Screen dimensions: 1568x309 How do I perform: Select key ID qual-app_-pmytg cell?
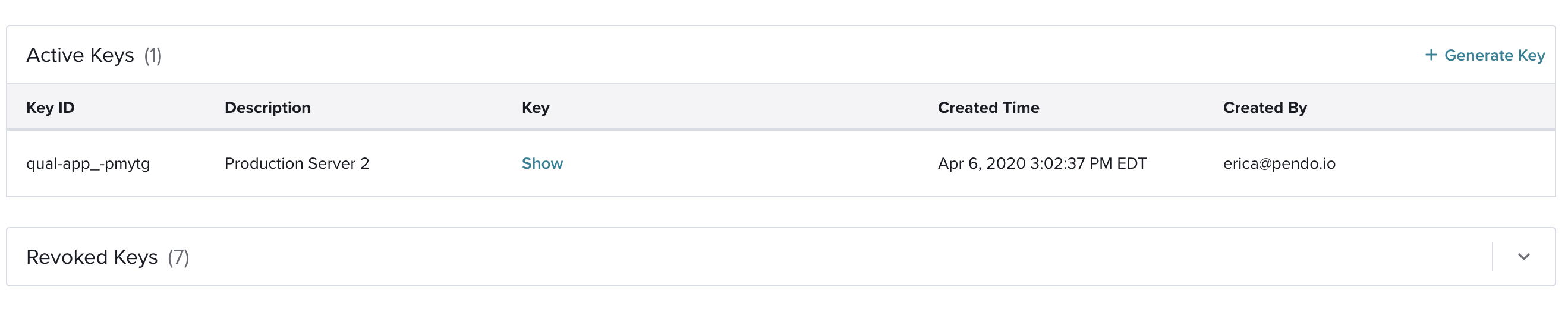tap(88, 163)
